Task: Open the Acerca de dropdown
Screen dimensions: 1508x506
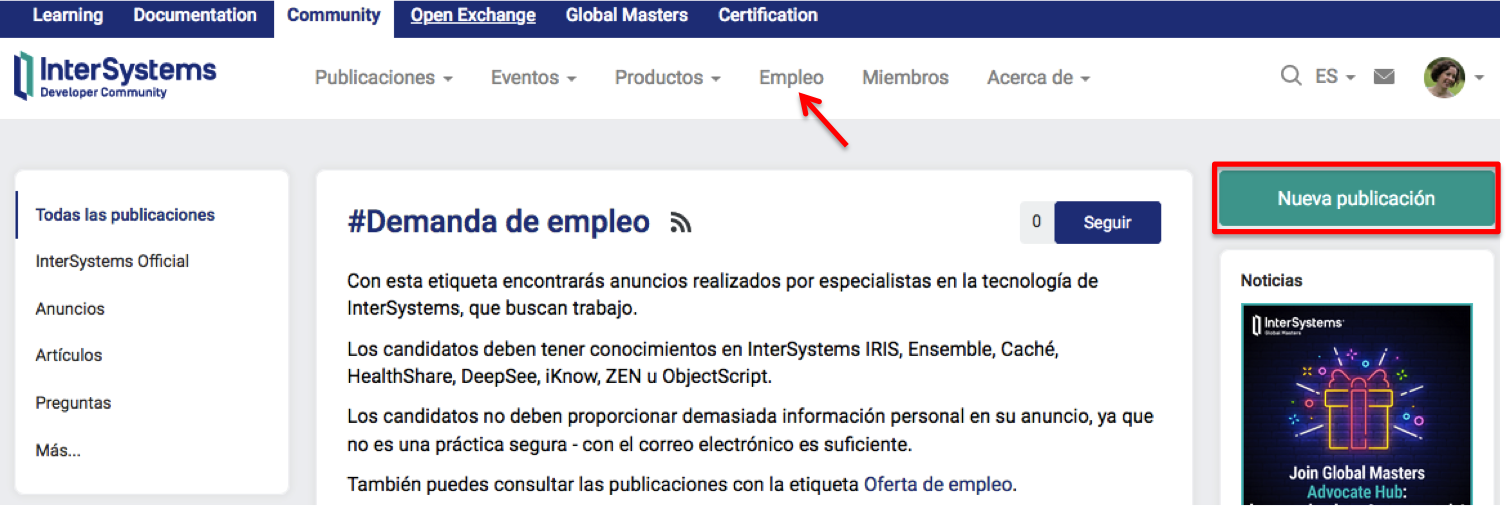Action: pos(1038,78)
